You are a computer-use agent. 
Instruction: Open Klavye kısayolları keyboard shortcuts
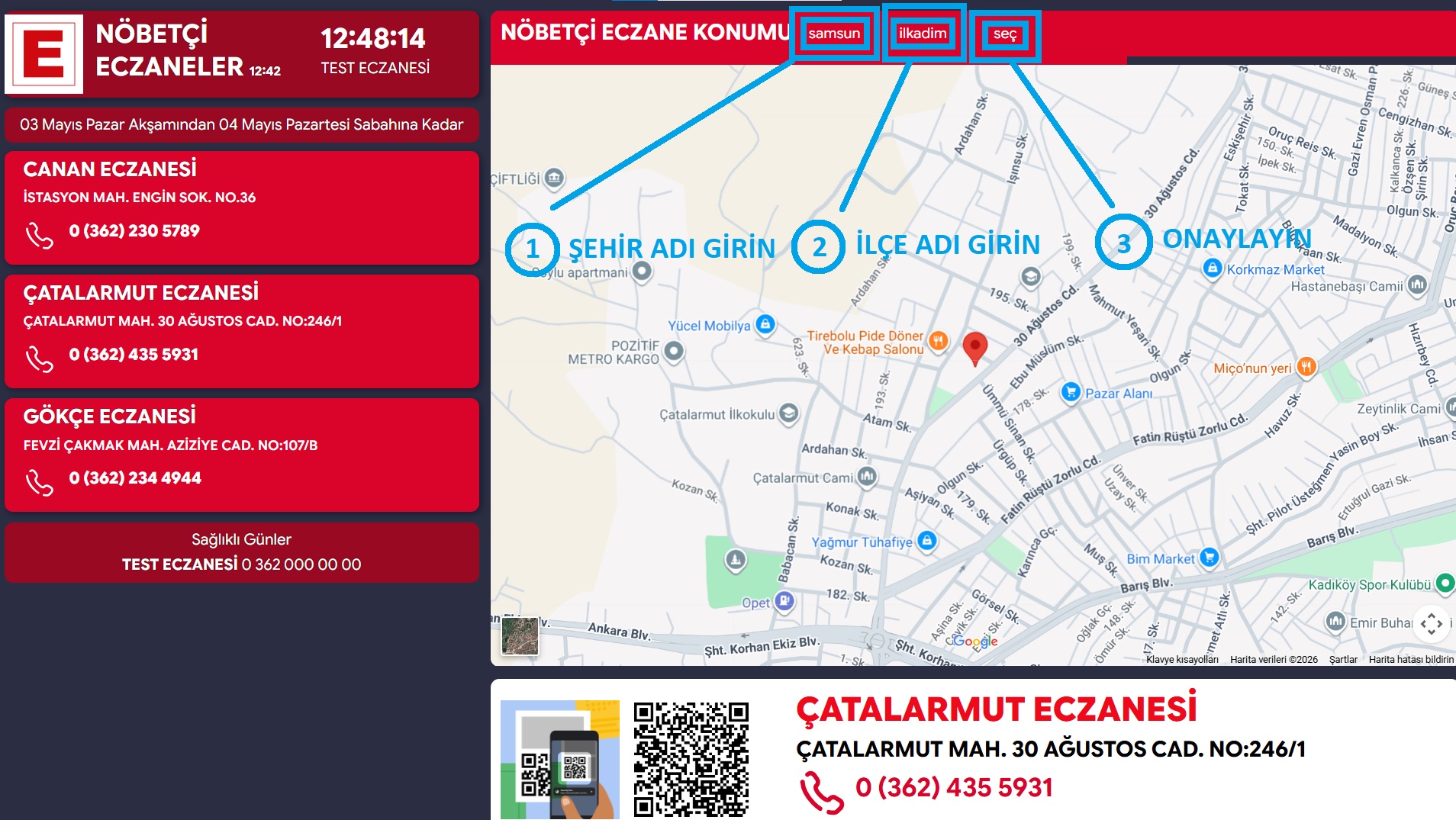(x=1182, y=660)
